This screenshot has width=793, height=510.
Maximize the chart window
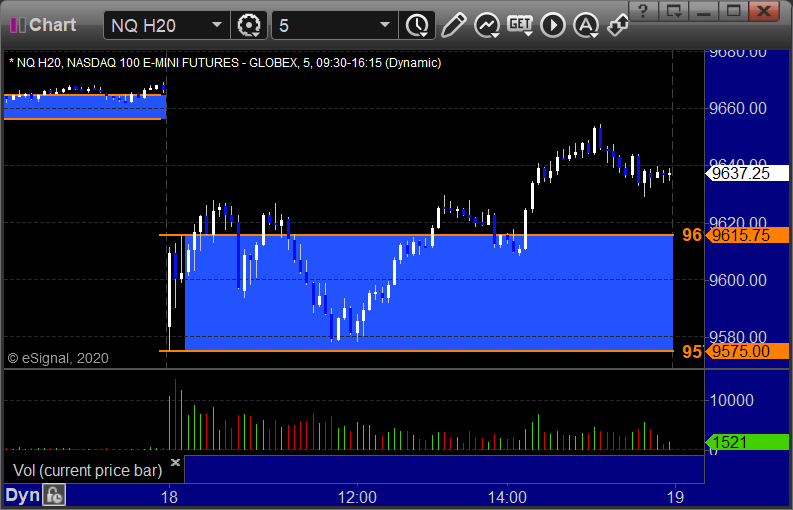pyautogui.click(x=734, y=11)
